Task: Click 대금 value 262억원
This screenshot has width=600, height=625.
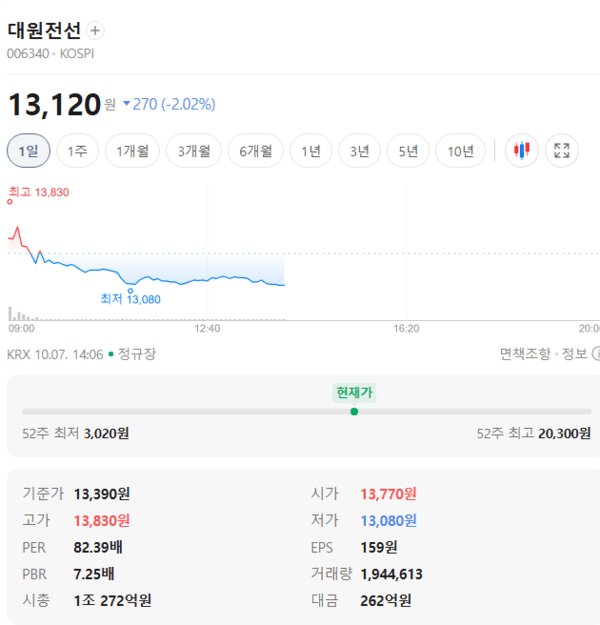Action: (x=386, y=600)
